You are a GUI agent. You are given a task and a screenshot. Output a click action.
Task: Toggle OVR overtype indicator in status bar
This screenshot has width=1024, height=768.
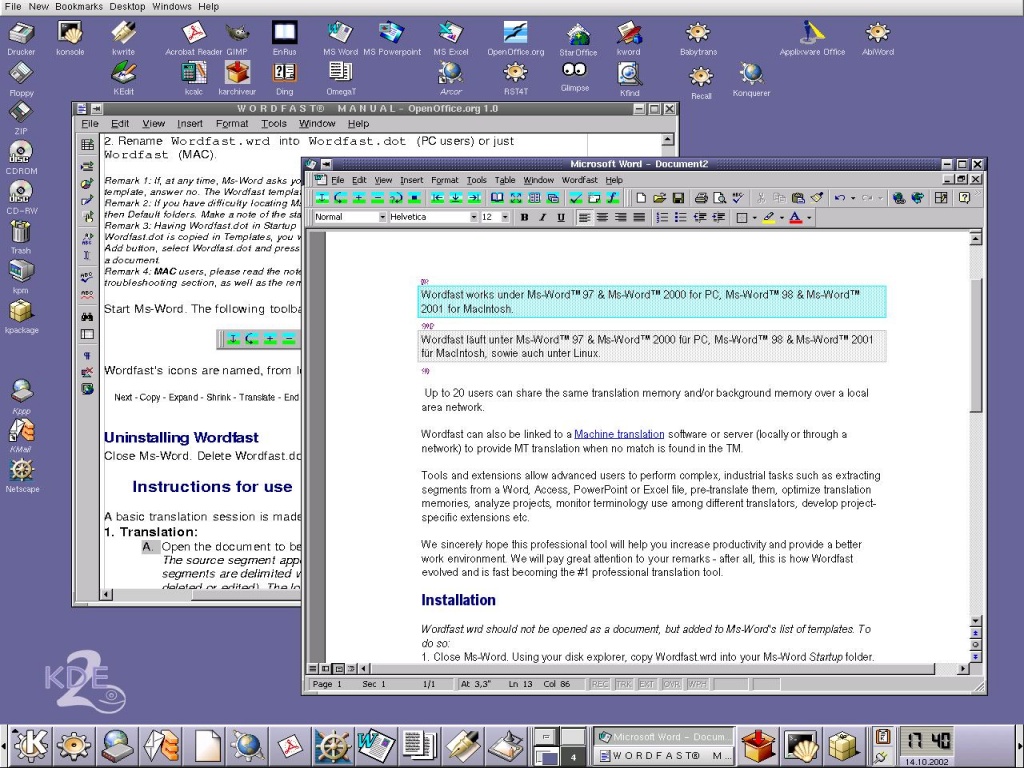[x=672, y=684]
